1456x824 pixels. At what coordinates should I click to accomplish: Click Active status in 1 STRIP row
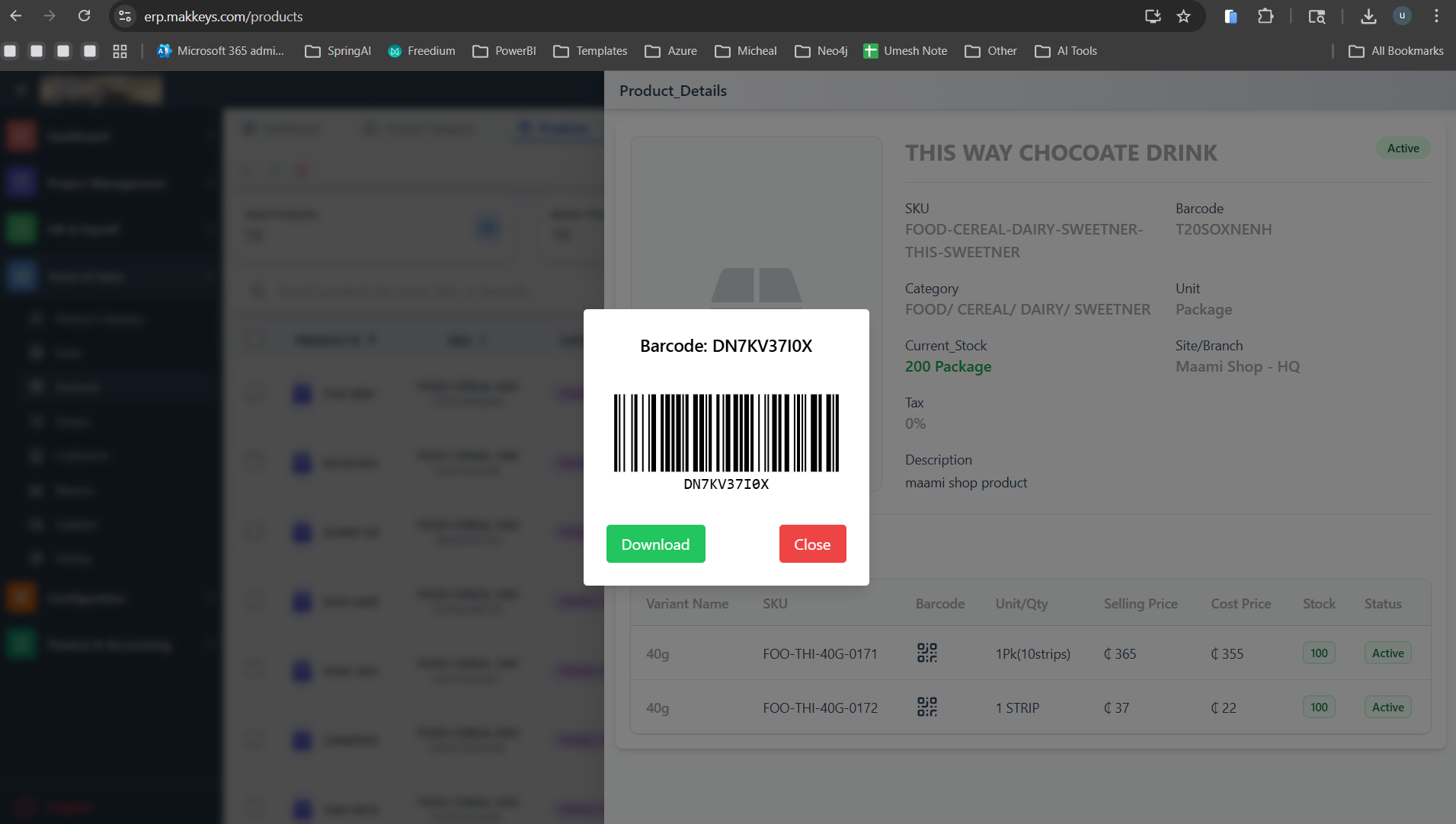pos(1387,707)
